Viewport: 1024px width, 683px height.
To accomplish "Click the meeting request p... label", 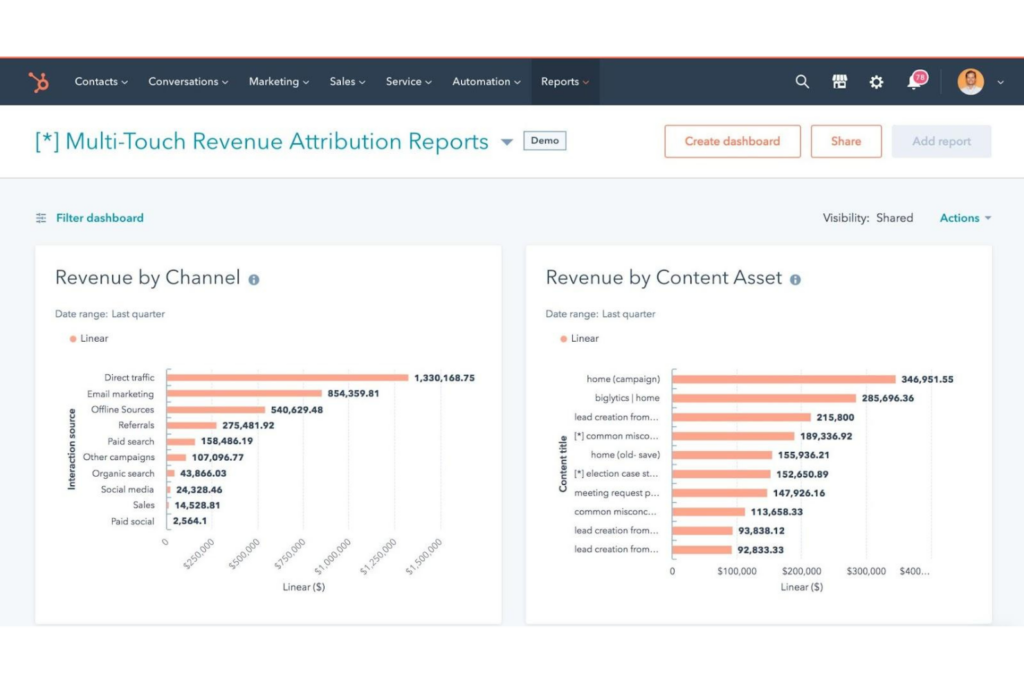I will [616, 492].
